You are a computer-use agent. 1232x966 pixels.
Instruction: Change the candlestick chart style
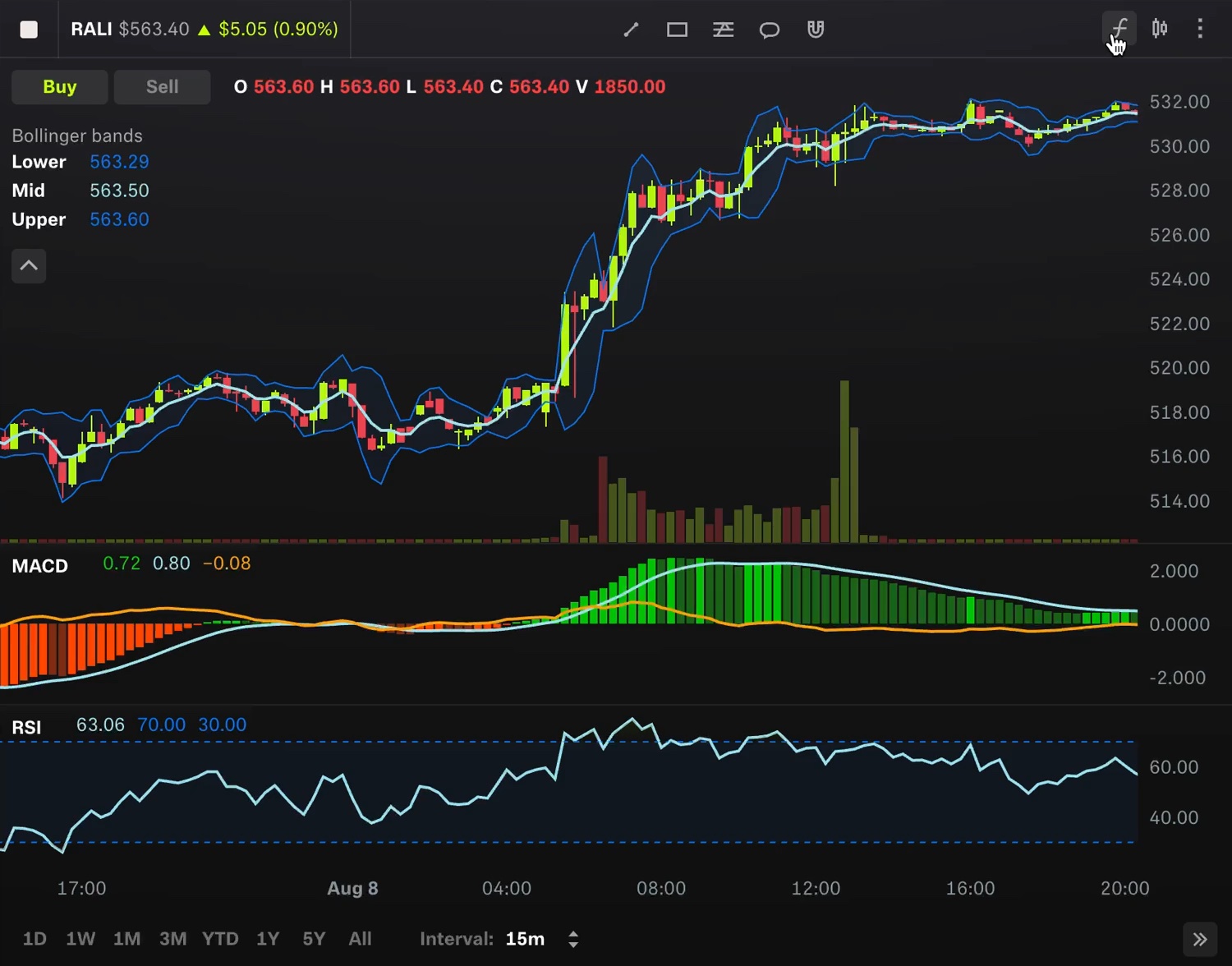coord(1159,29)
